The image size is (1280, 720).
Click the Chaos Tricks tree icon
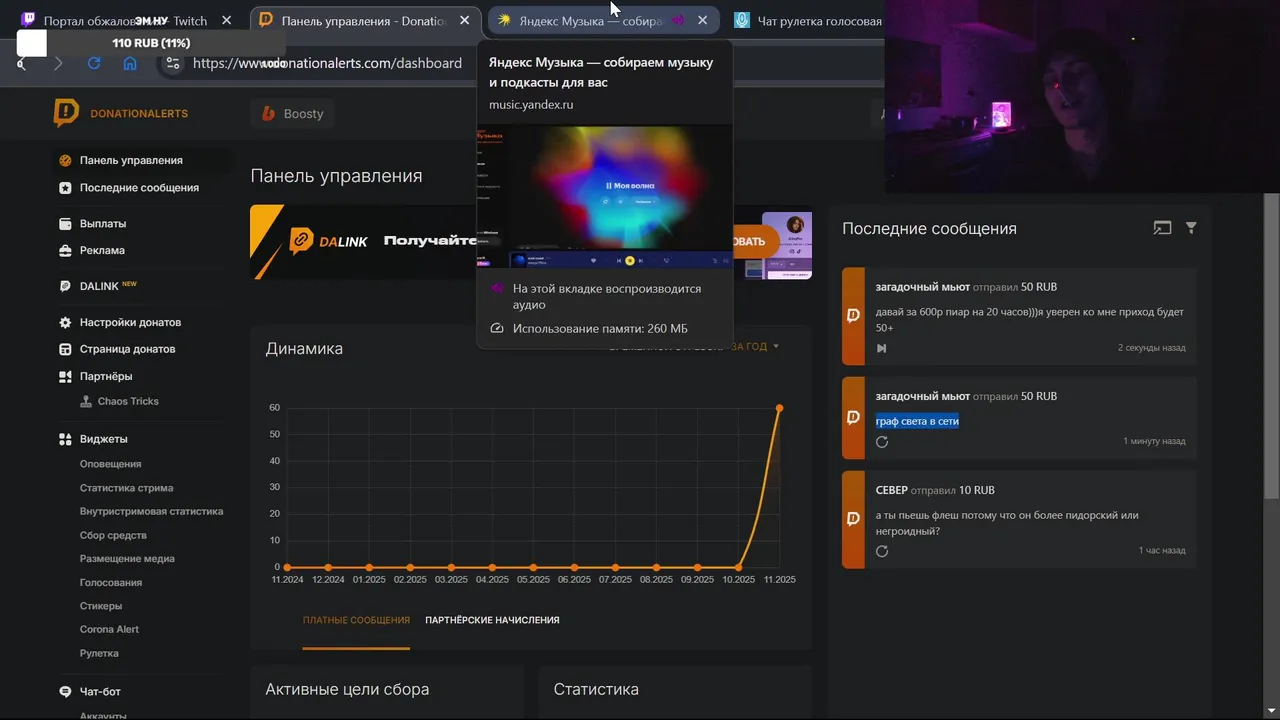coord(87,401)
